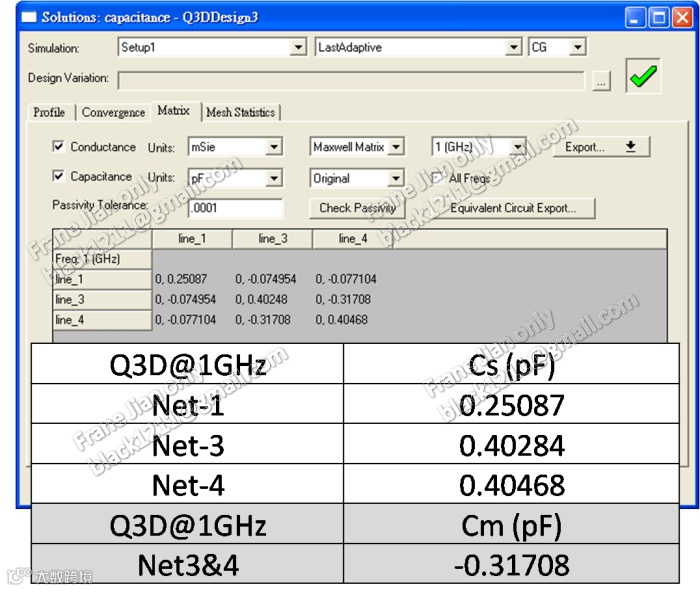The image size is (700, 591).
Task: Close the Solutions capacitance window
Action: [x=683, y=18]
